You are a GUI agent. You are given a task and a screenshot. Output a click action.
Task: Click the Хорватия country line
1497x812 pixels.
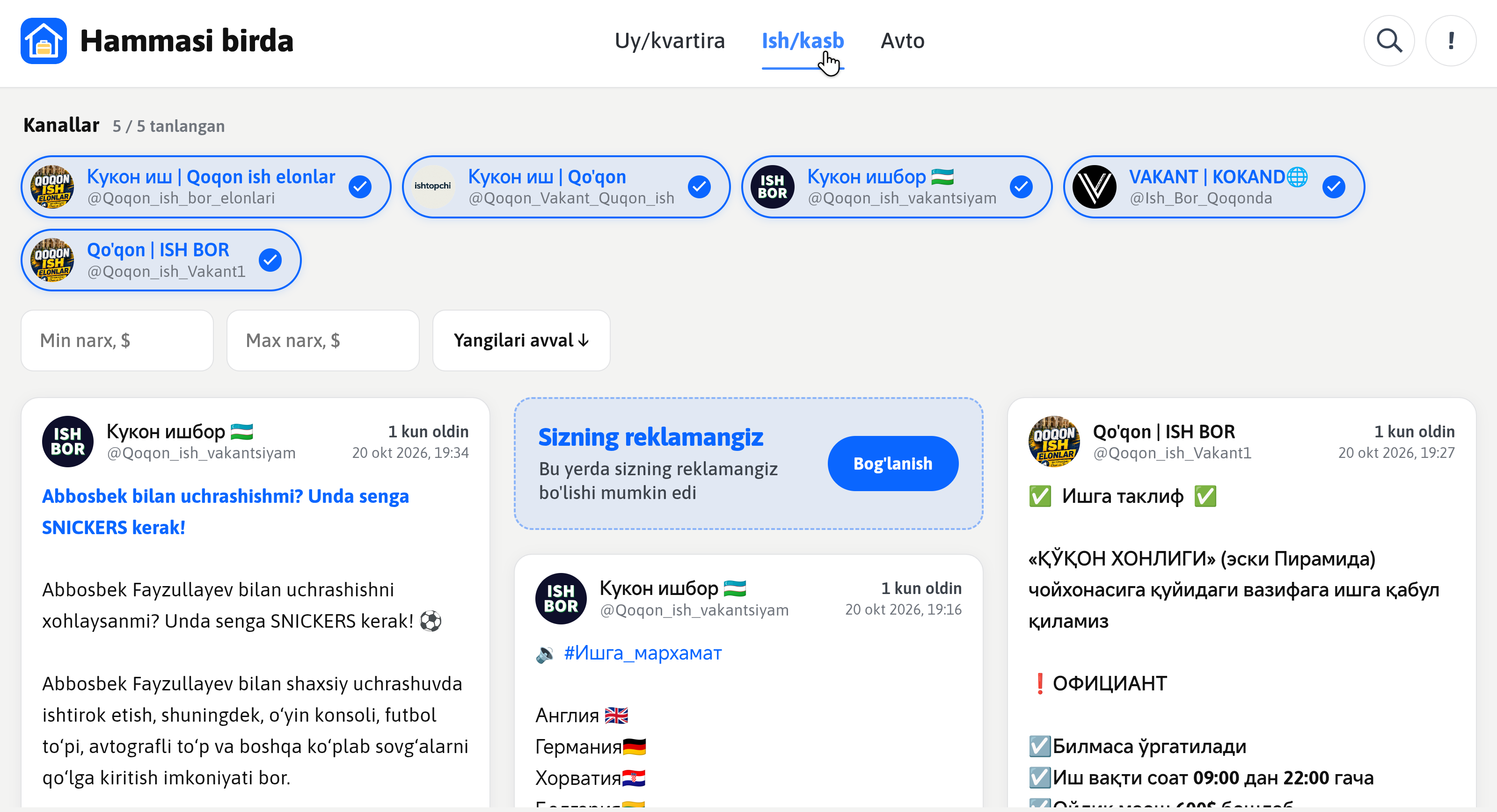[x=590, y=778]
